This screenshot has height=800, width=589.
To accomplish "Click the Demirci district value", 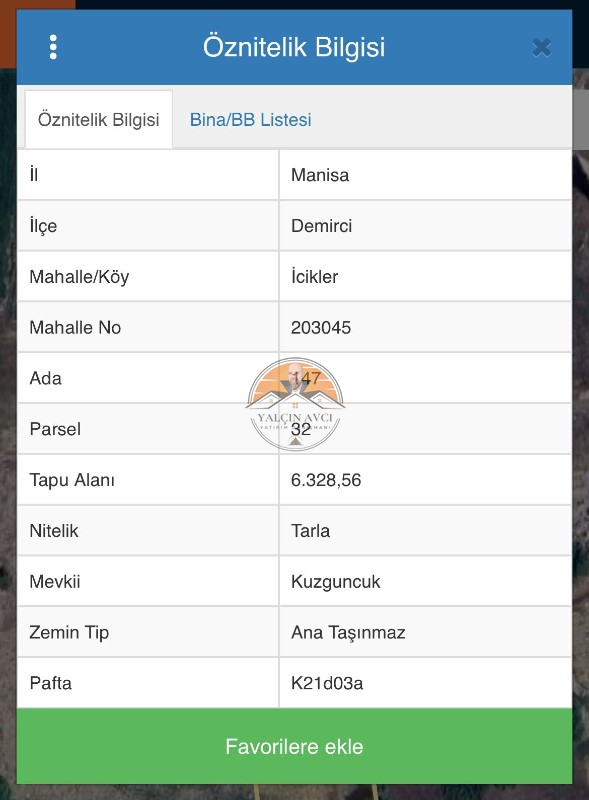I will [x=322, y=226].
